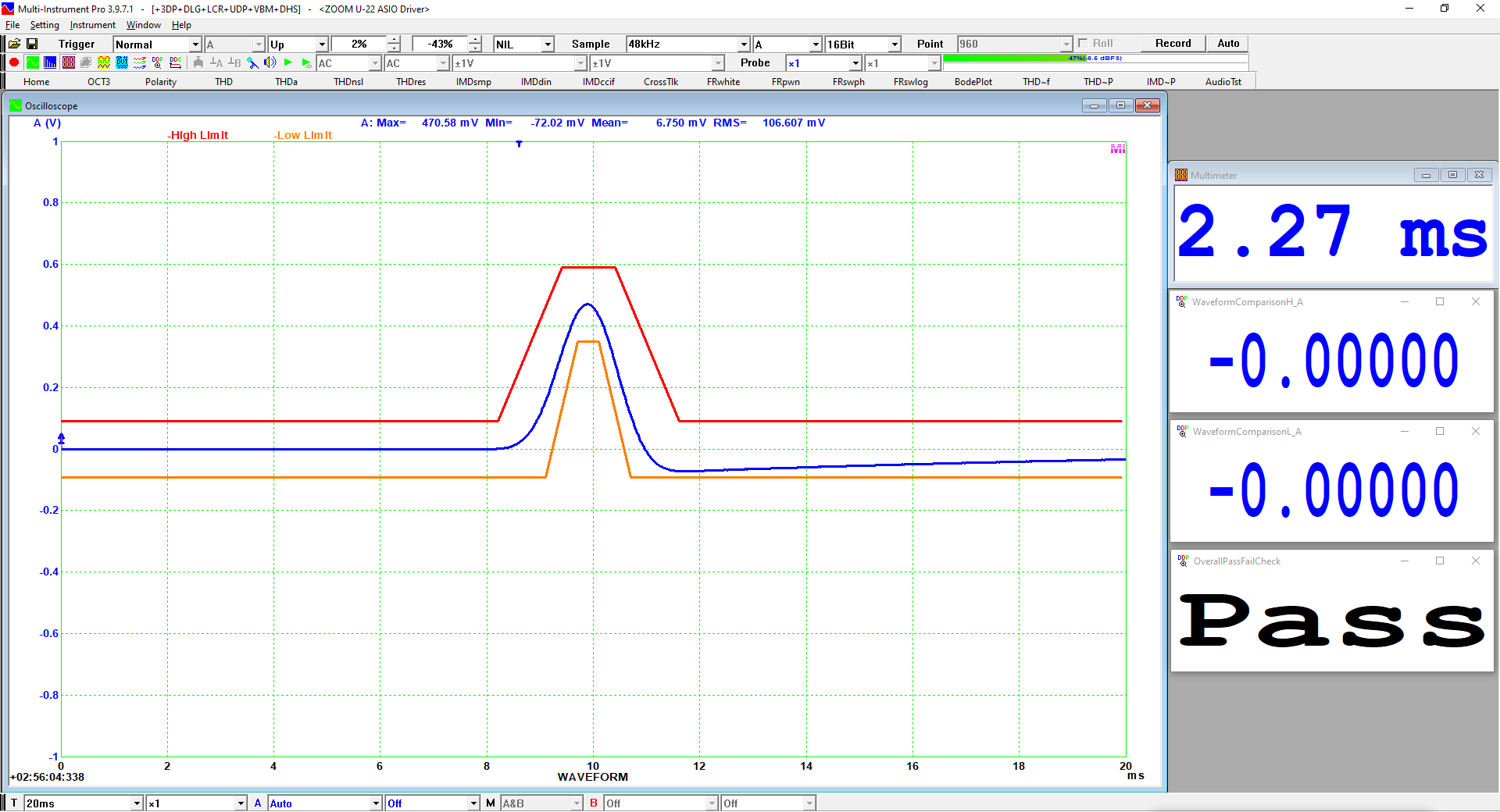Open the trigger edge Up dropdown
This screenshot has height=812, width=1500.
[x=322, y=45]
